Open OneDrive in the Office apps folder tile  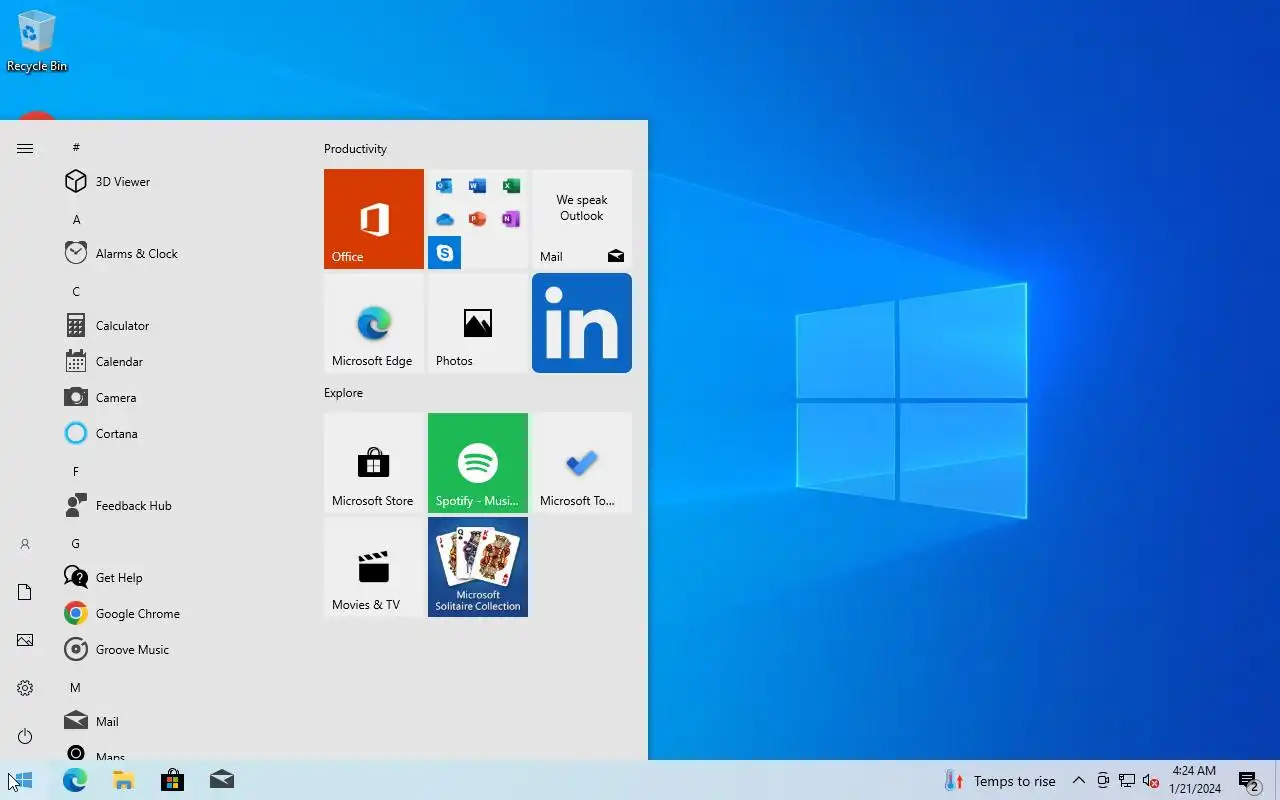pos(445,219)
